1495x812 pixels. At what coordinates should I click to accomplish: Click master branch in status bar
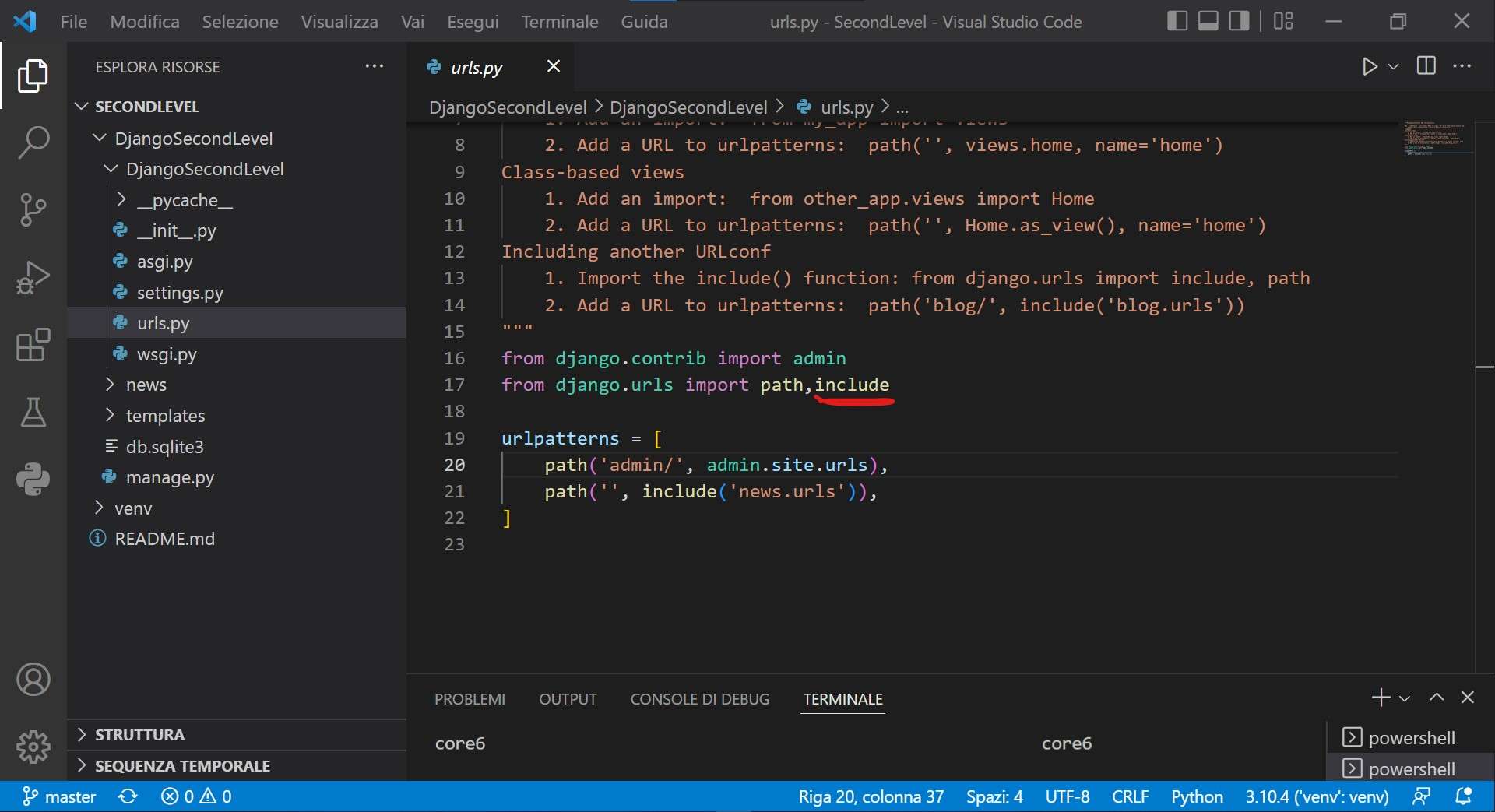(59, 796)
